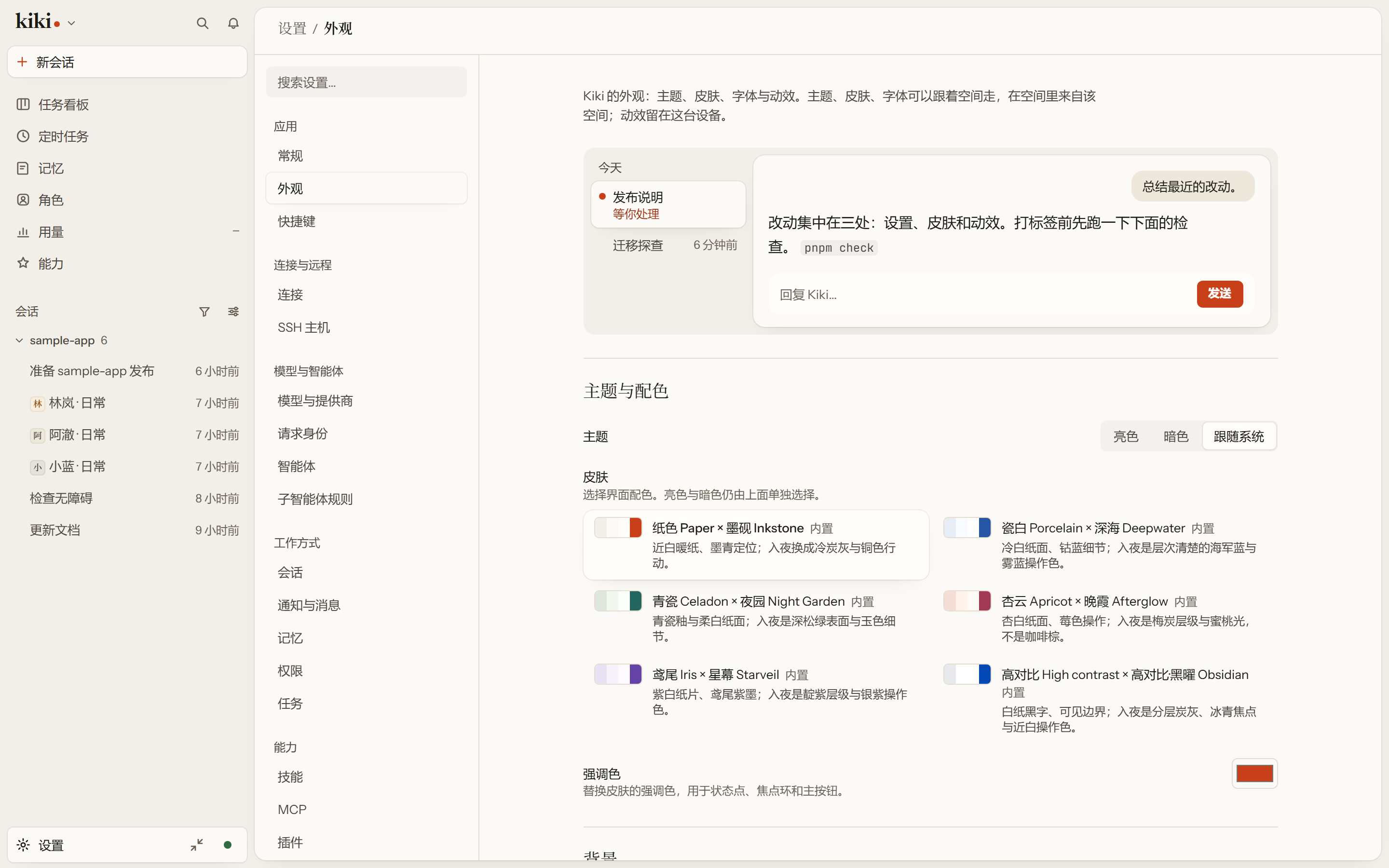The image size is (1389, 868).
Task: Open conversation 准备 sample-app 发布
Action: coord(127,371)
